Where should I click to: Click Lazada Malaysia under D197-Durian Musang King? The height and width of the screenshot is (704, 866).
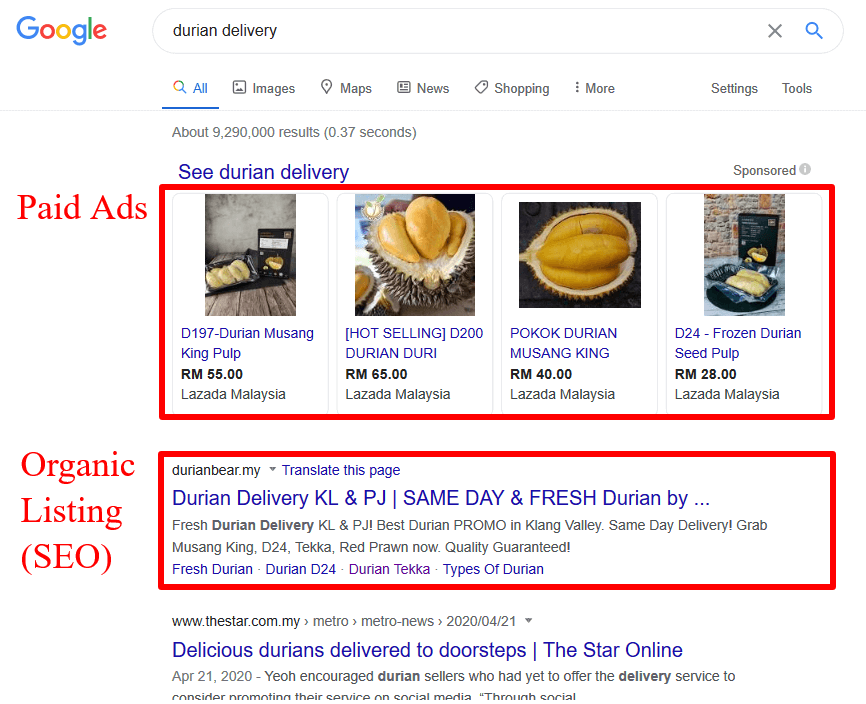click(233, 394)
